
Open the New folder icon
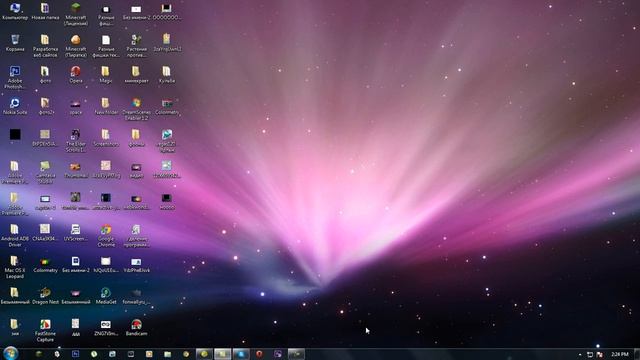tap(106, 106)
